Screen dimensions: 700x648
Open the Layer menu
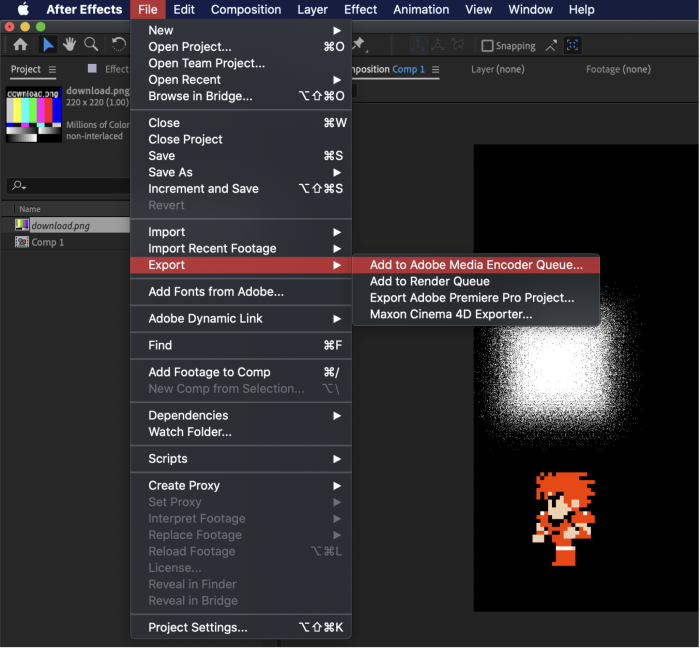coord(312,9)
